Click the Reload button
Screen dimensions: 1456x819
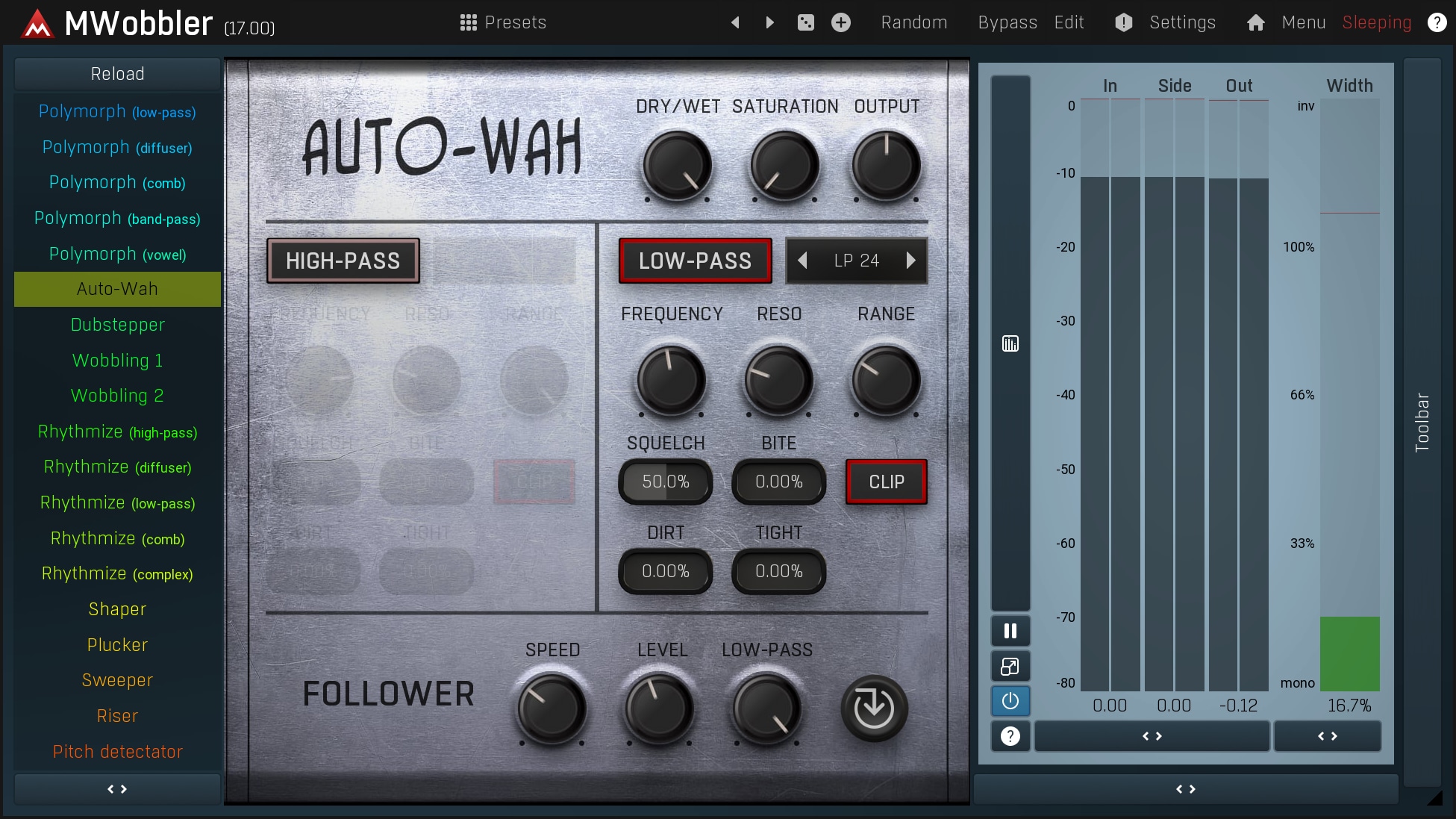pos(117,74)
